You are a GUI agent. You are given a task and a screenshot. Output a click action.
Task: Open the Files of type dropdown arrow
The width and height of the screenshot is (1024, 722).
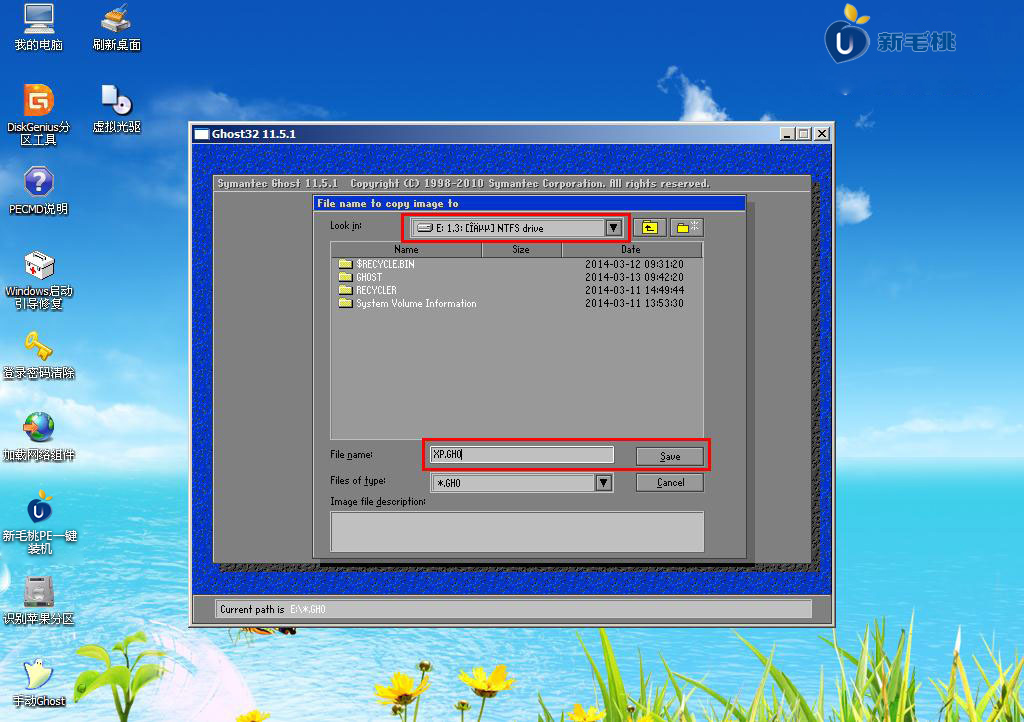click(603, 482)
